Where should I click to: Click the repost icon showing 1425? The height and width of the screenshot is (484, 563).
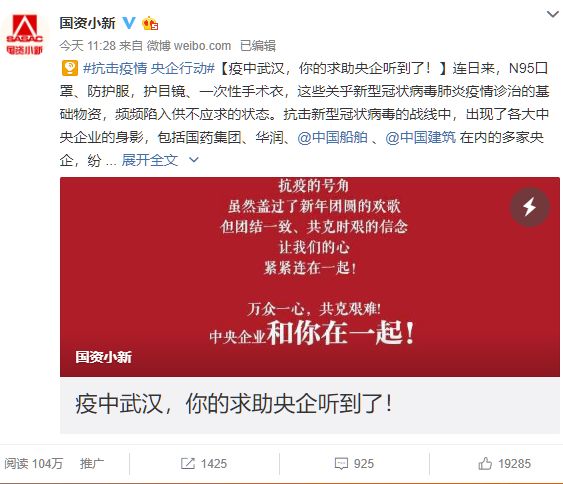(187, 464)
